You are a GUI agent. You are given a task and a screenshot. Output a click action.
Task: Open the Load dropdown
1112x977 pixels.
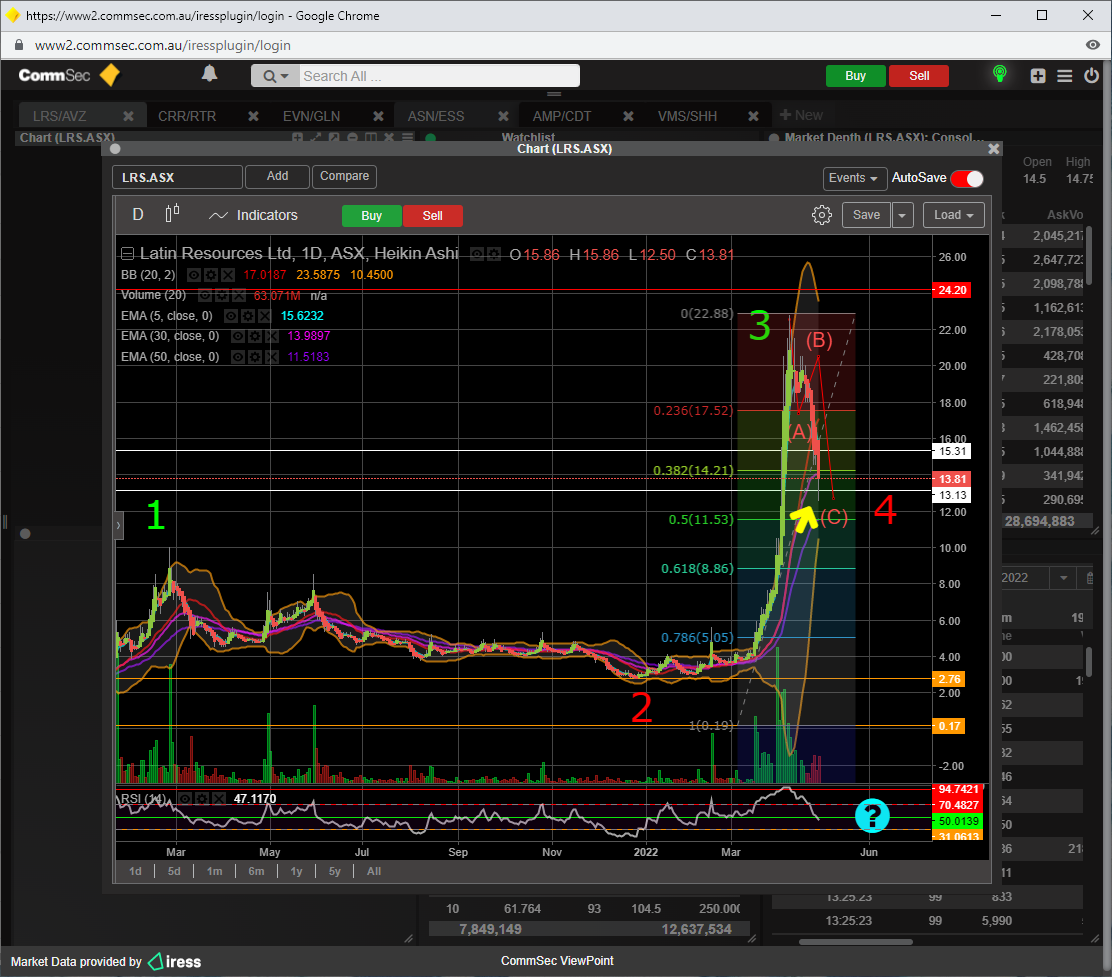[x=954, y=215]
